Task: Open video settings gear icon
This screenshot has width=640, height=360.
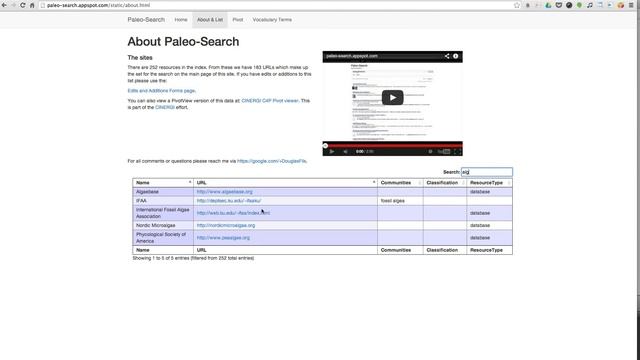Action: click(x=430, y=151)
